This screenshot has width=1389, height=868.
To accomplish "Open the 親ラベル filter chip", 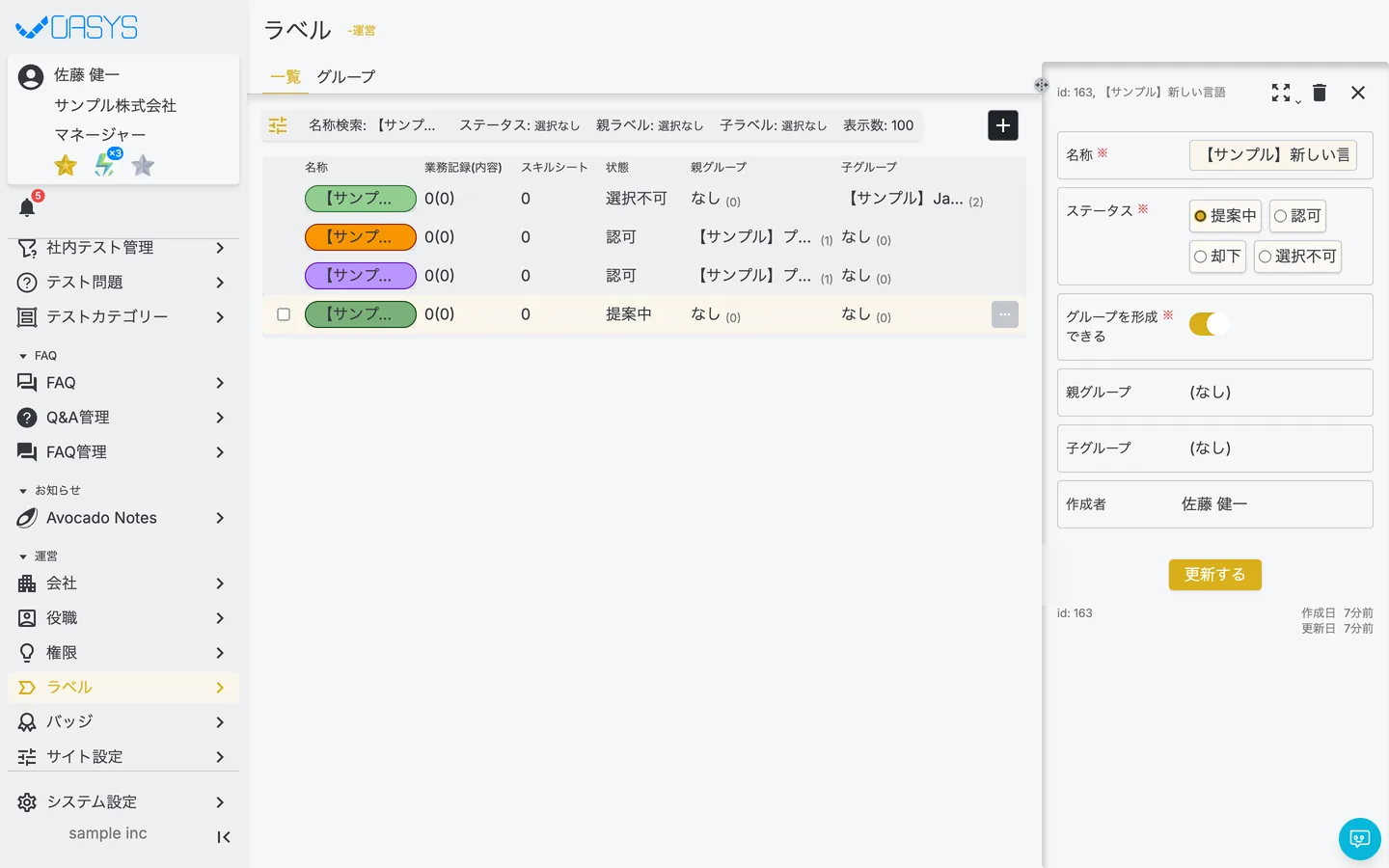I will click(649, 125).
